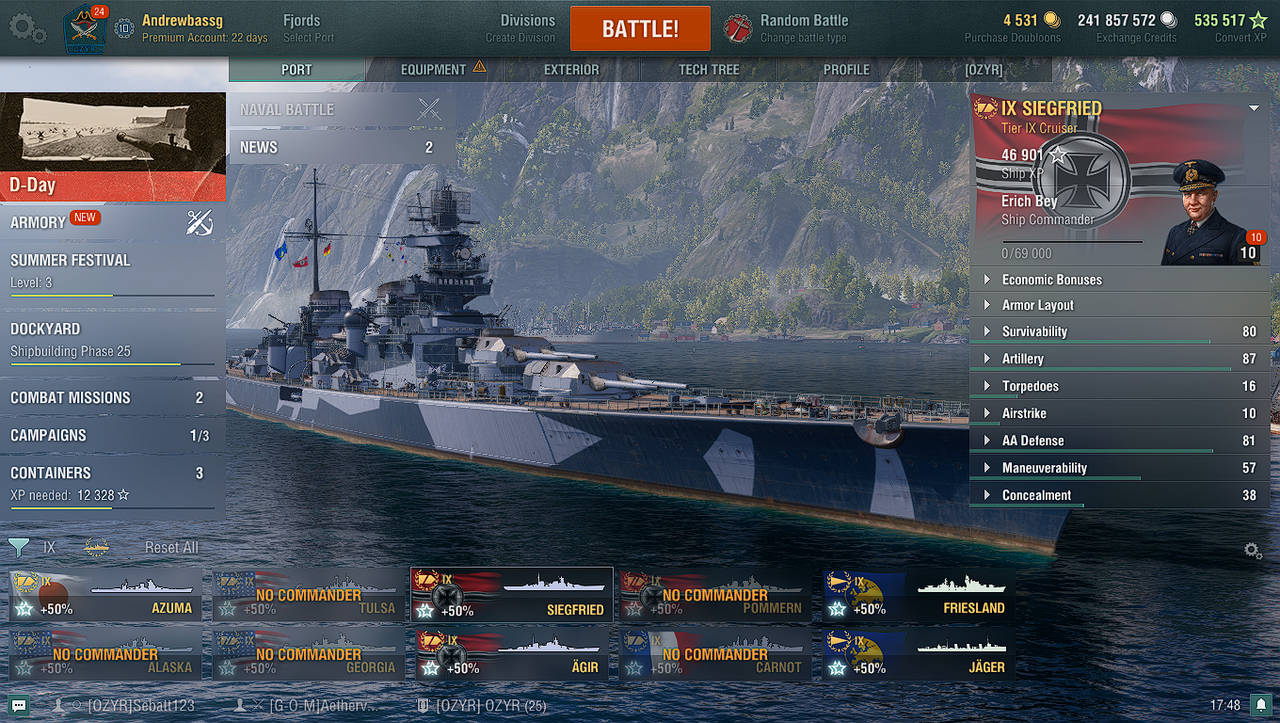Open the player clan emblem badge
This screenshot has width=1280, height=723.
85,30
